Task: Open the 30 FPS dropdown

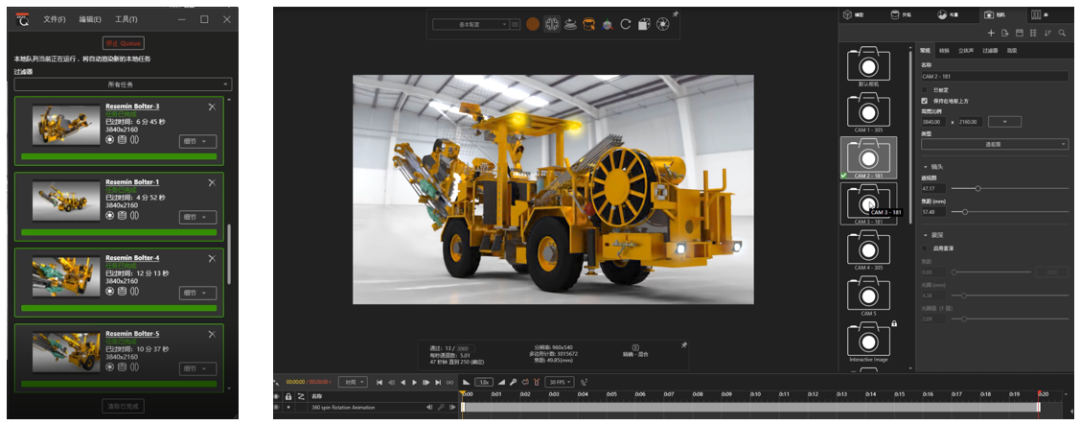Action: click(x=560, y=382)
